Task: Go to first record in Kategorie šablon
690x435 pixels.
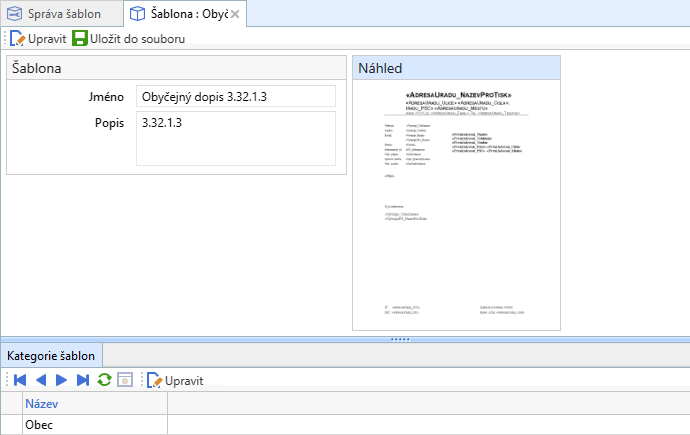Action: [19, 380]
